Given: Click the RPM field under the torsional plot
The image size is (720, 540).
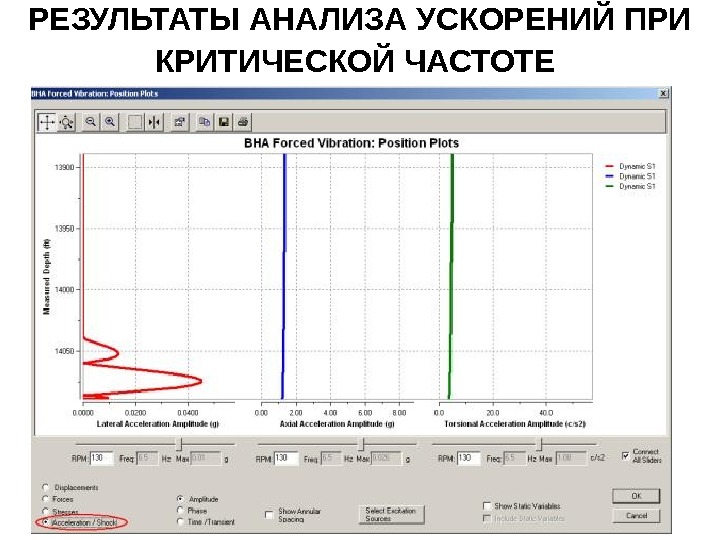Looking at the screenshot, I should point(469,458).
